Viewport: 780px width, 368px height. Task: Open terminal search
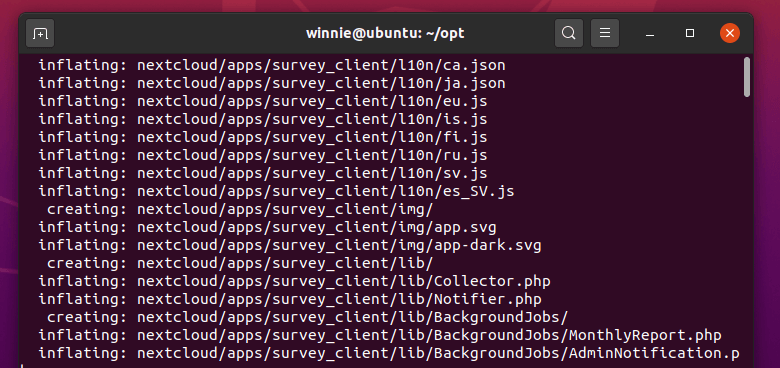(x=569, y=33)
